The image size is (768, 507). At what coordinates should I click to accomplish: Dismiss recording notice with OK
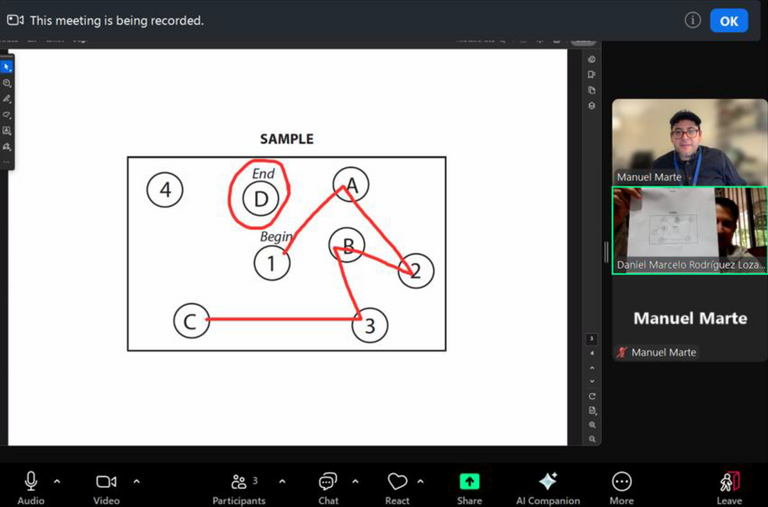click(x=729, y=21)
